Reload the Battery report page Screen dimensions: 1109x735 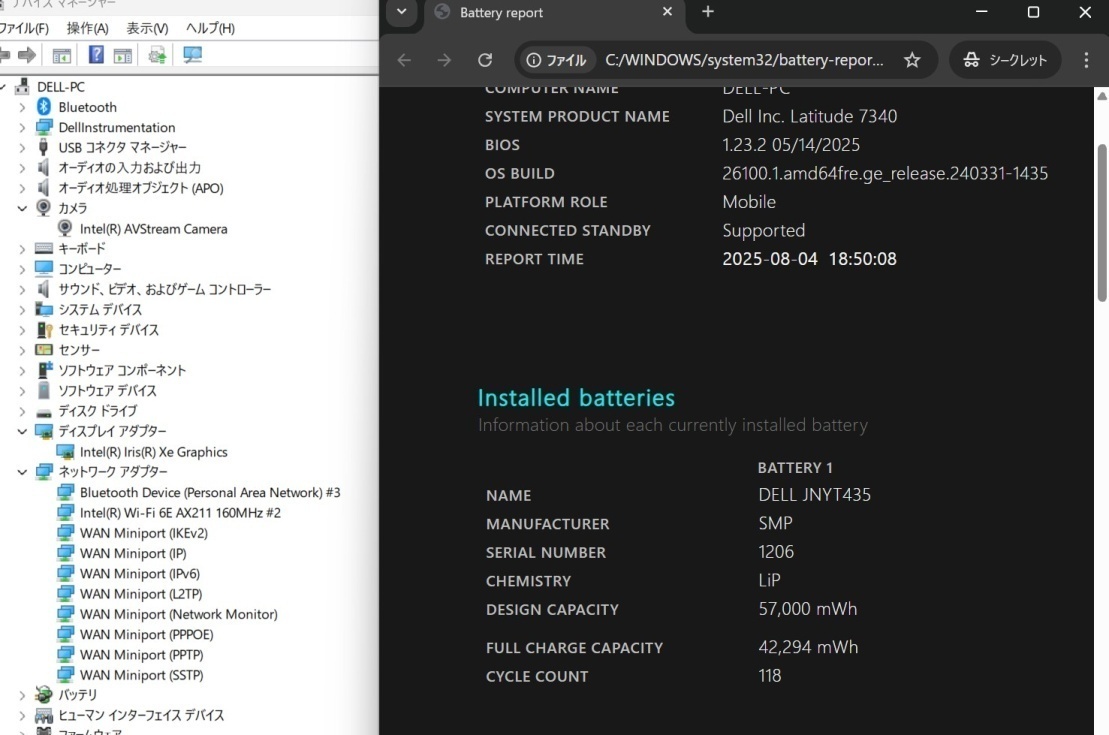[x=485, y=60]
